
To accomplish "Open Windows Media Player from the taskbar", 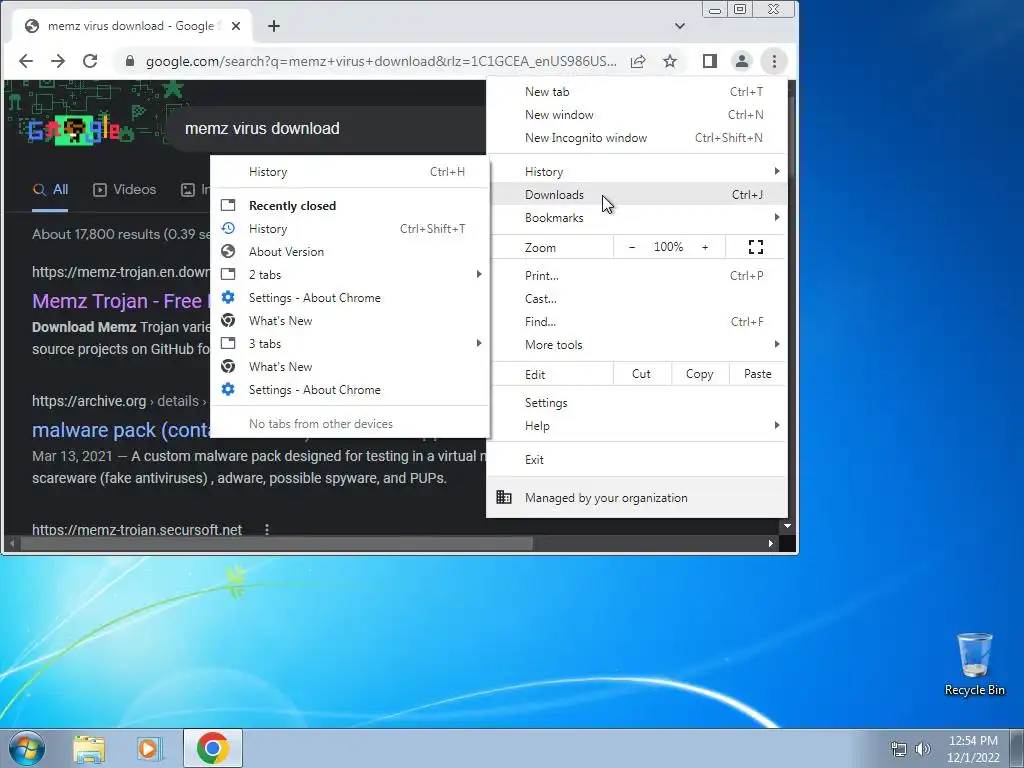I will tap(148, 749).
